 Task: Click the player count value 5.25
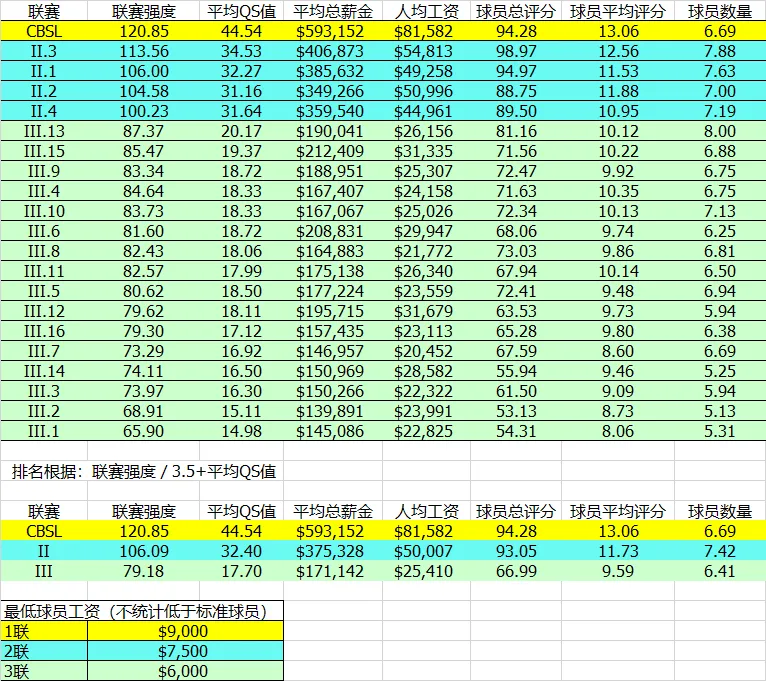[x=714, y=371]
